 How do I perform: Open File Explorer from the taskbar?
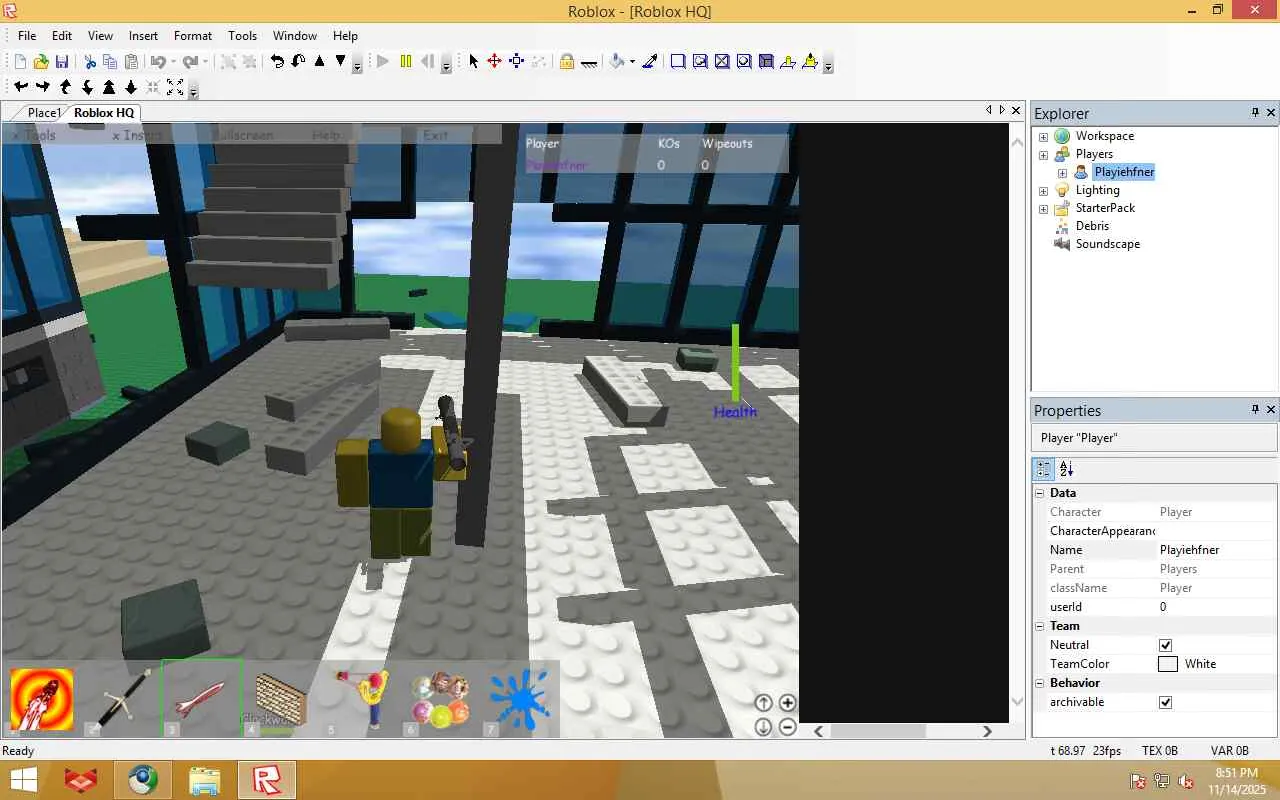point(205,780)
